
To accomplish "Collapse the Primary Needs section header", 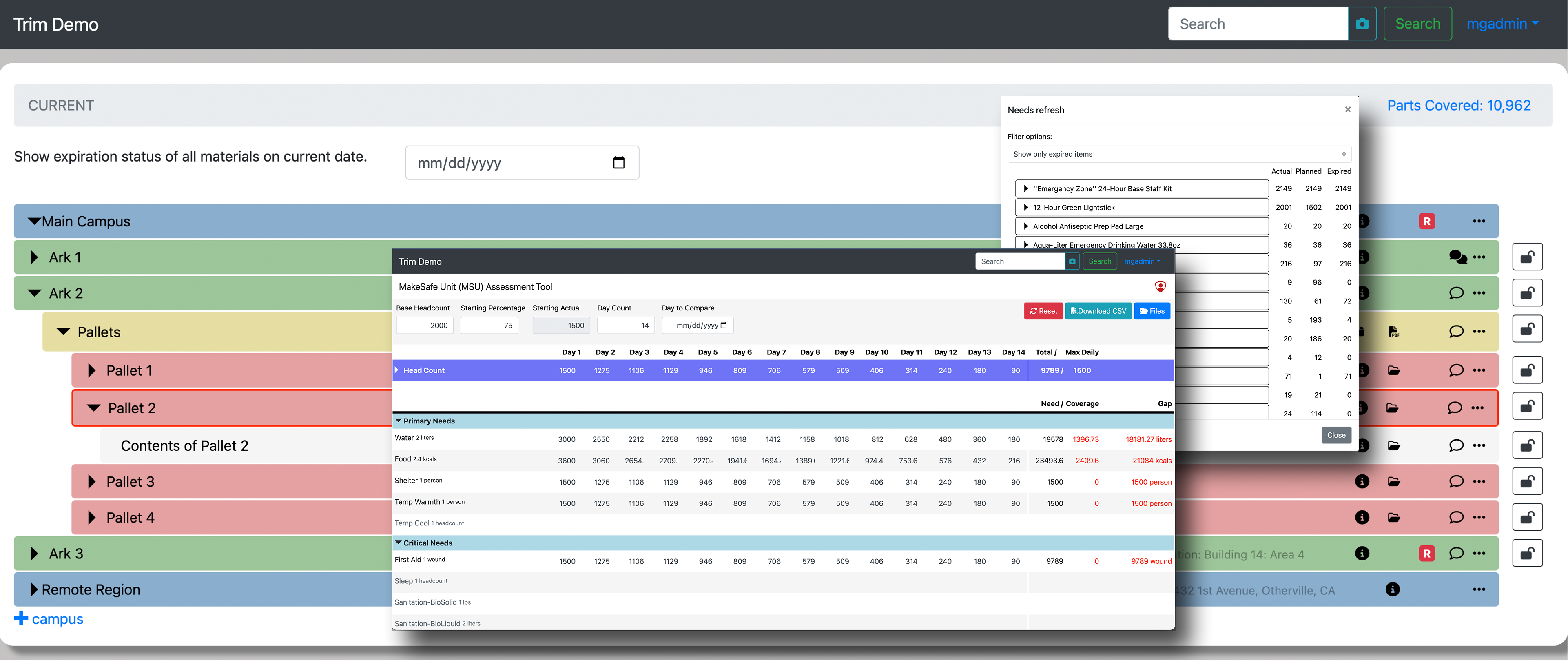I will point(399,421).
